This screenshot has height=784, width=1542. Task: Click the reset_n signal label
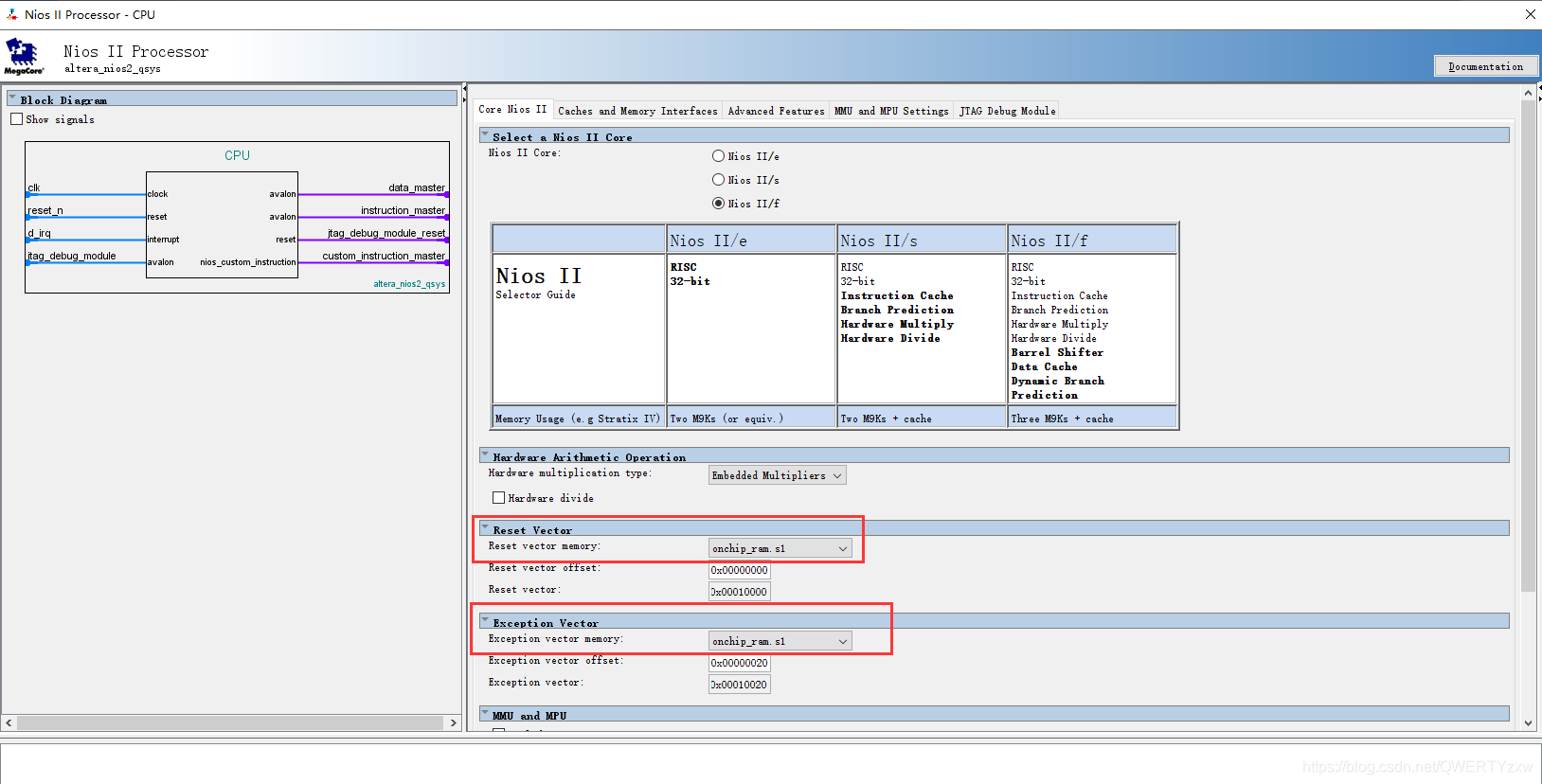coord(45,210)
